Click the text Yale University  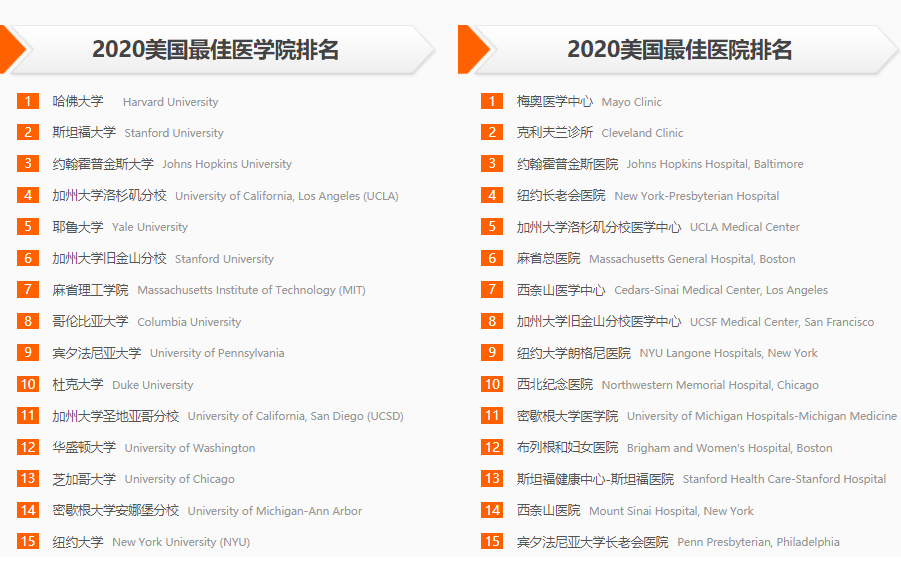pos(150,227)
